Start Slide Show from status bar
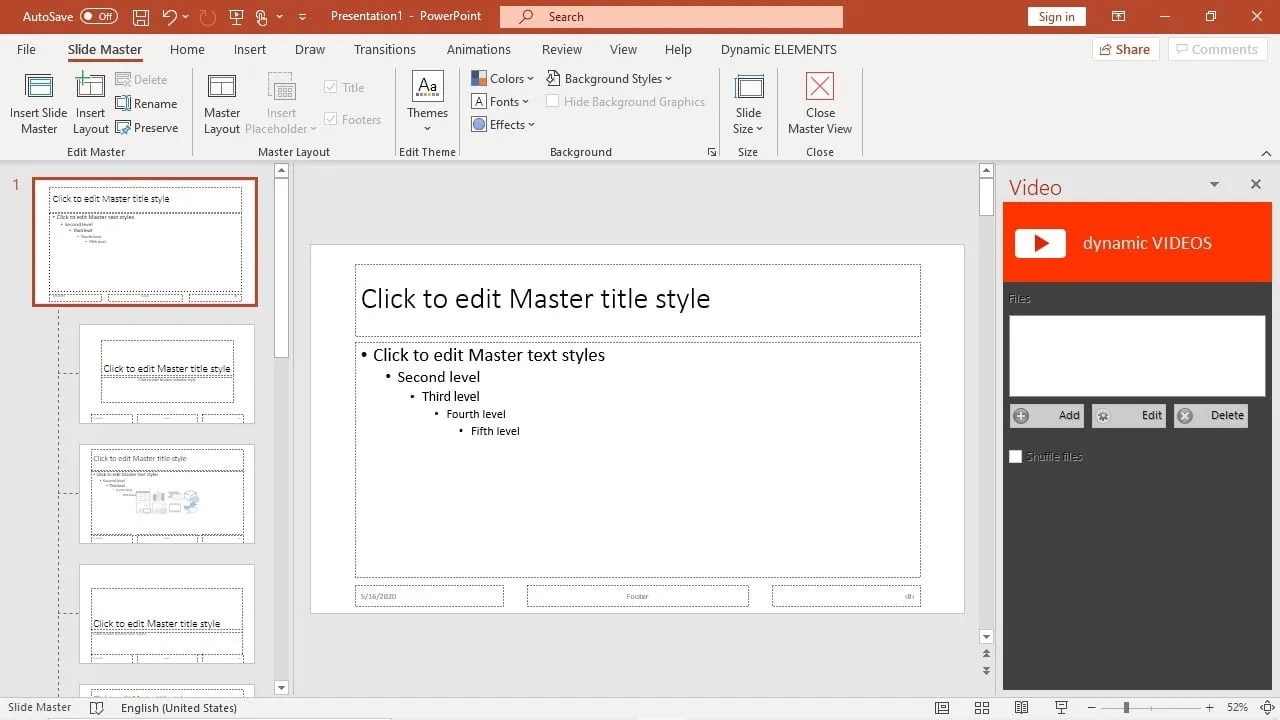The width and height of the screenshot is (1280, 720). click(1062, 708)
